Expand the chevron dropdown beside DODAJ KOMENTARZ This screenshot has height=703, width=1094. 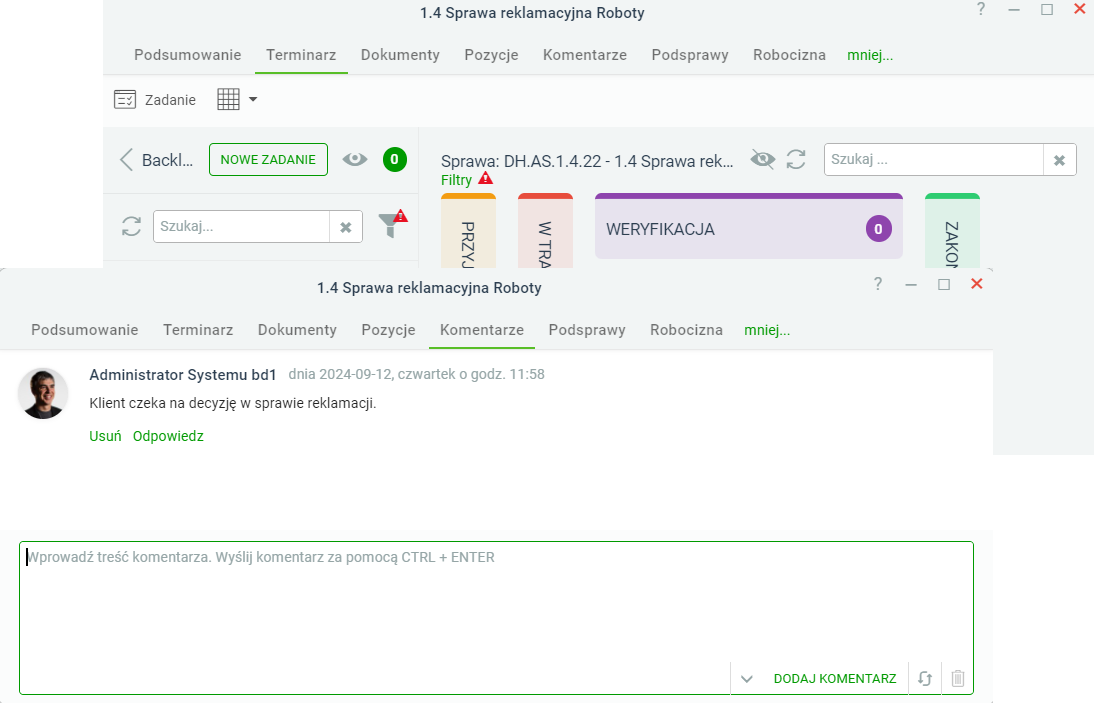click(747, 679)
